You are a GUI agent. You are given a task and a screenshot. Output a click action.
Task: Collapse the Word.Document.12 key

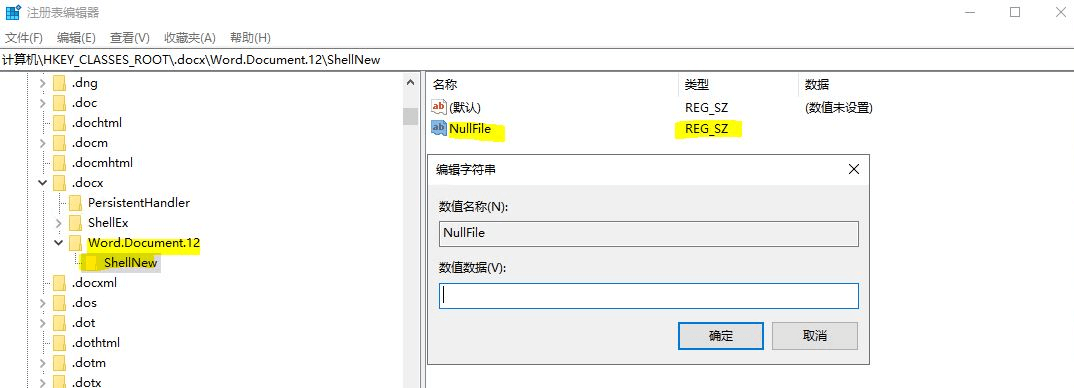click(59, 243)
